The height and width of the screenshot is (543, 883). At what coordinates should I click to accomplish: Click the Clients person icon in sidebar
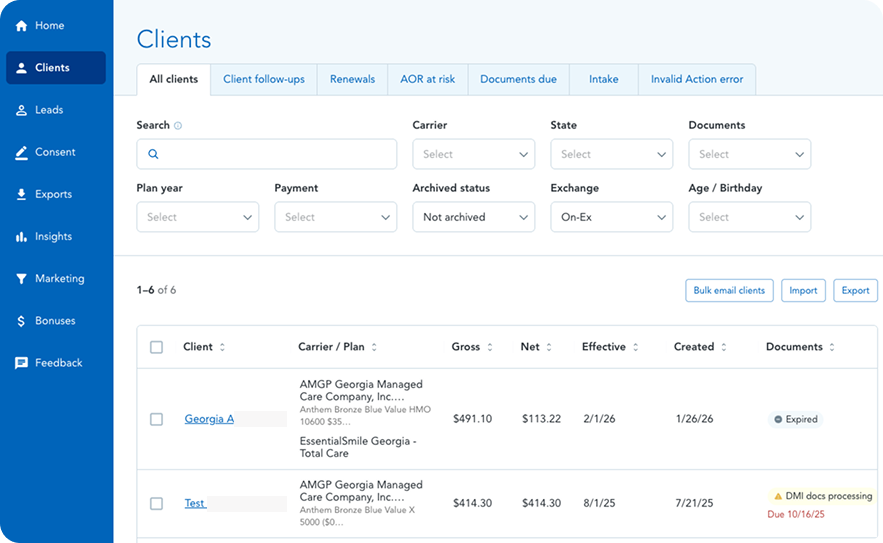[x=21, y=68]
